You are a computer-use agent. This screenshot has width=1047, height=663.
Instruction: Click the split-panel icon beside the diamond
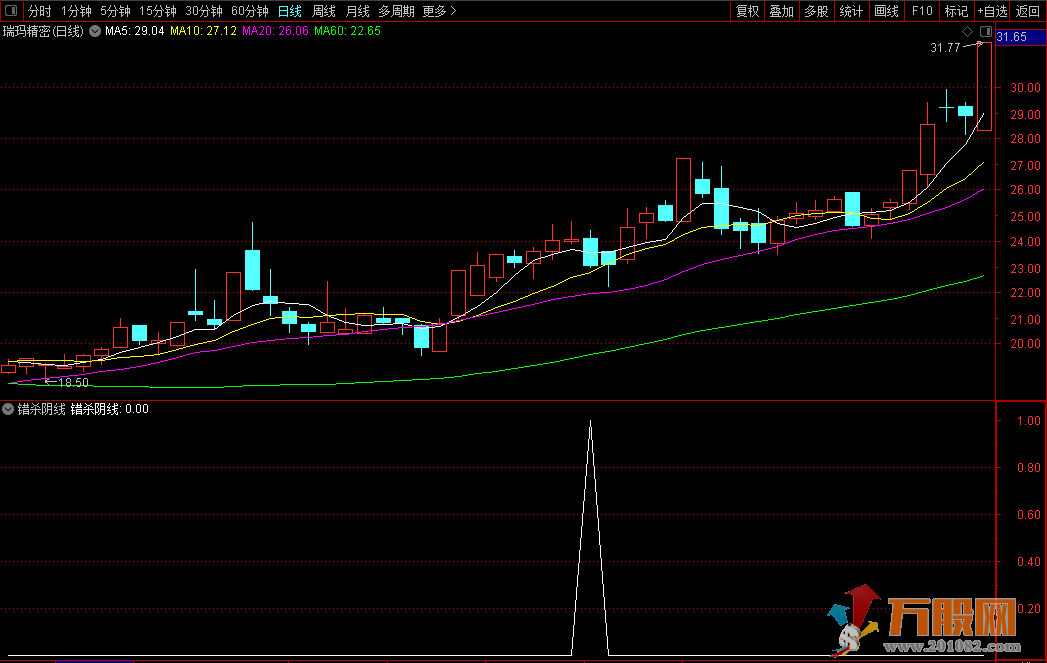click(x=986, y=31)
